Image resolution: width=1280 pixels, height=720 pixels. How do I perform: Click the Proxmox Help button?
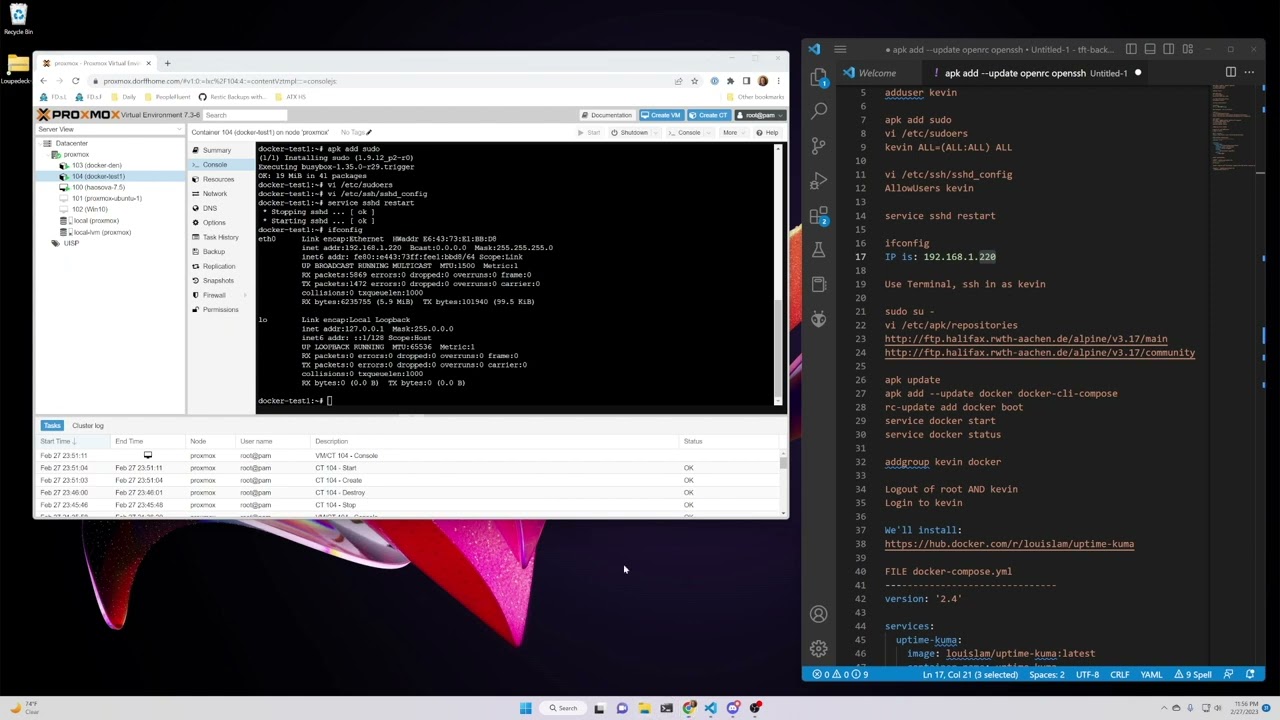[768, 133]
